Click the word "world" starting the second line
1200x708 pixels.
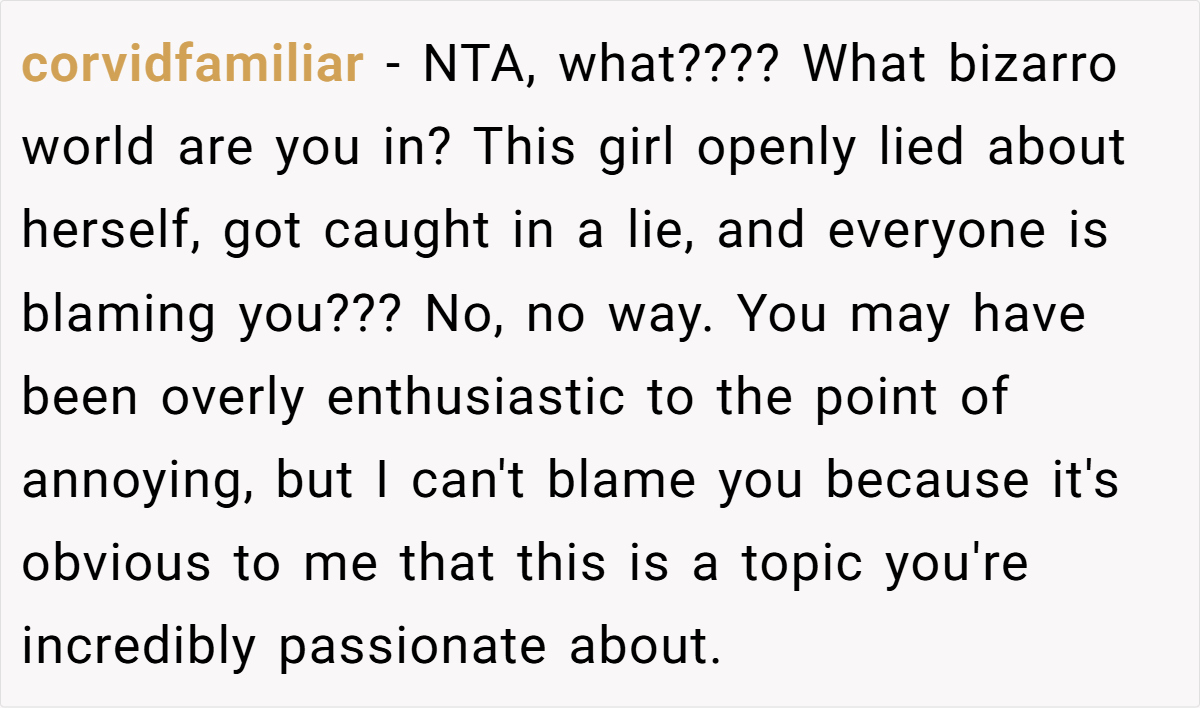88,148
